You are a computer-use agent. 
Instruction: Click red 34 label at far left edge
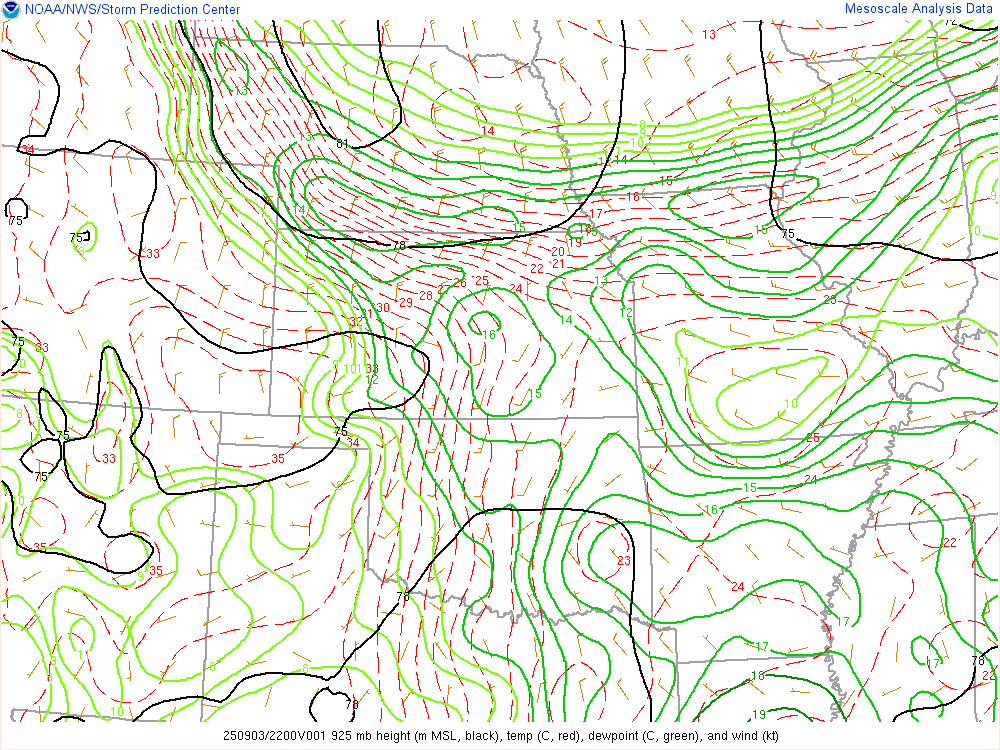[28, 150]
